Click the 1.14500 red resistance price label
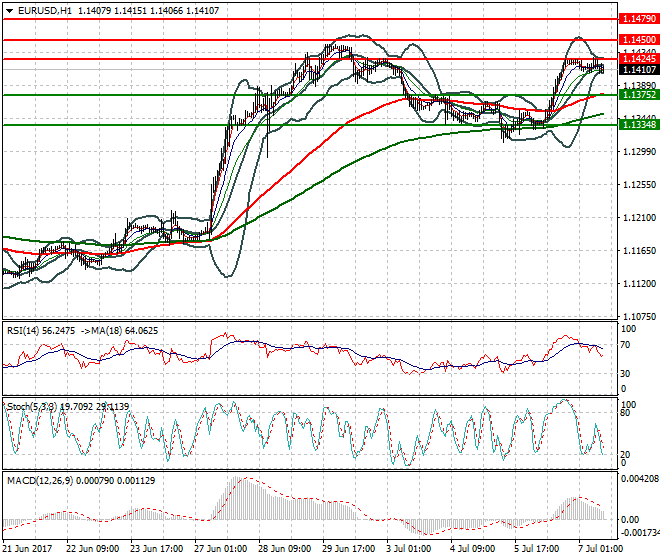 639,40
